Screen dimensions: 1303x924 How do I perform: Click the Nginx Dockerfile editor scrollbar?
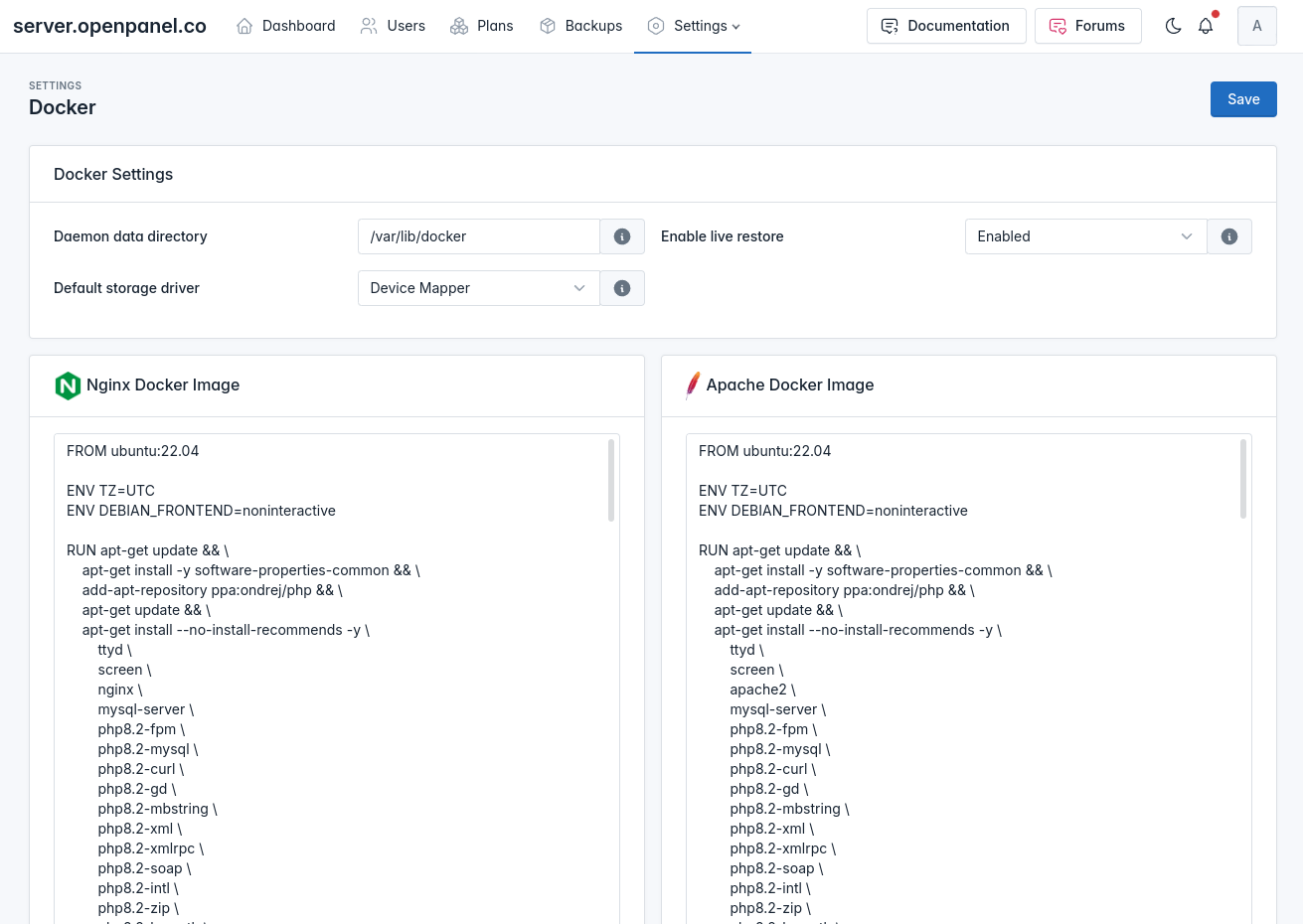point(611,481)
